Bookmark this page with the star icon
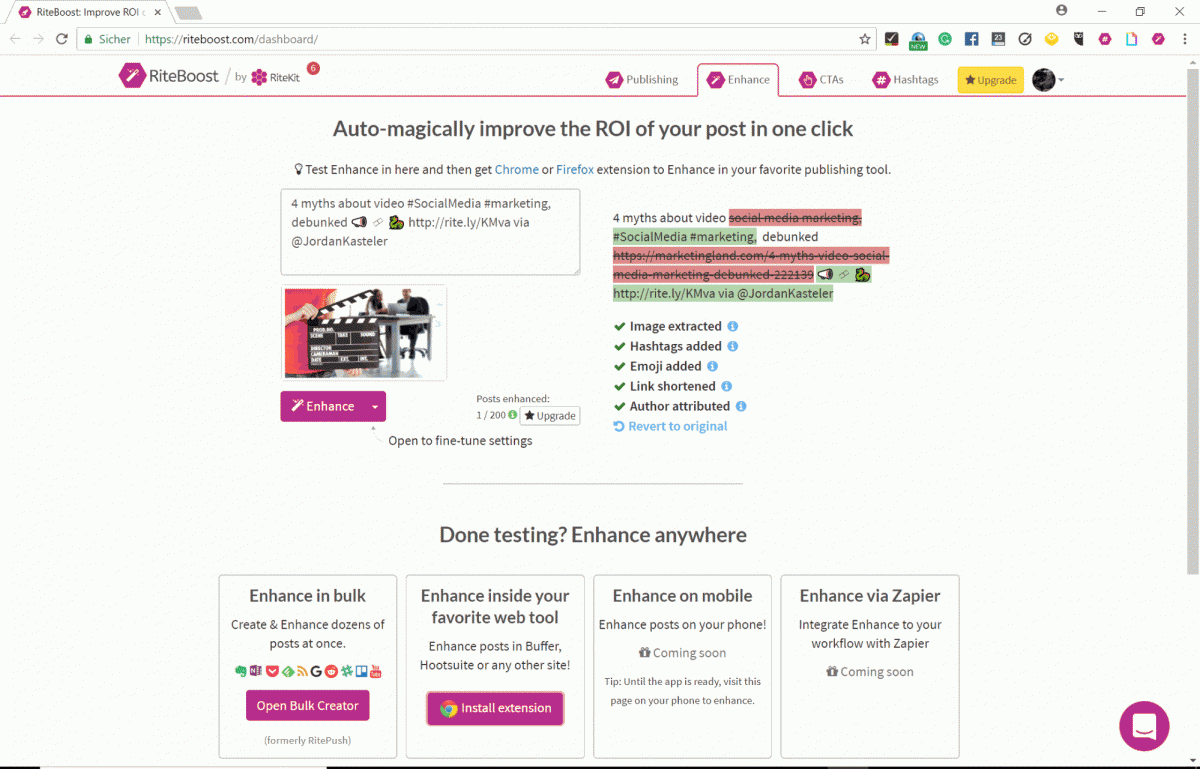This screenshot has height=769, width=1200. [865, 39]
